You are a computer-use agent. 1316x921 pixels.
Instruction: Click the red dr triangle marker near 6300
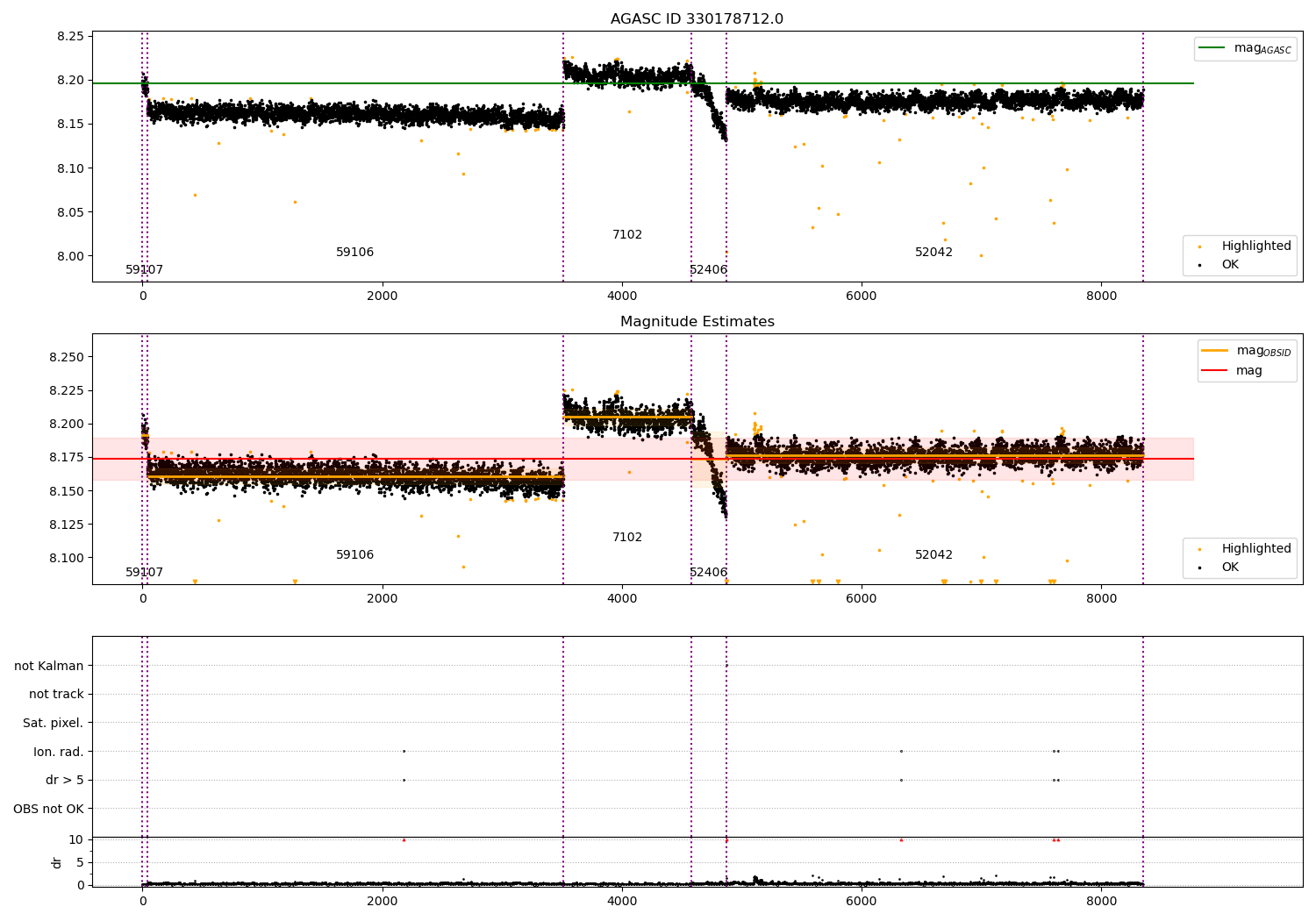(901, 840)
